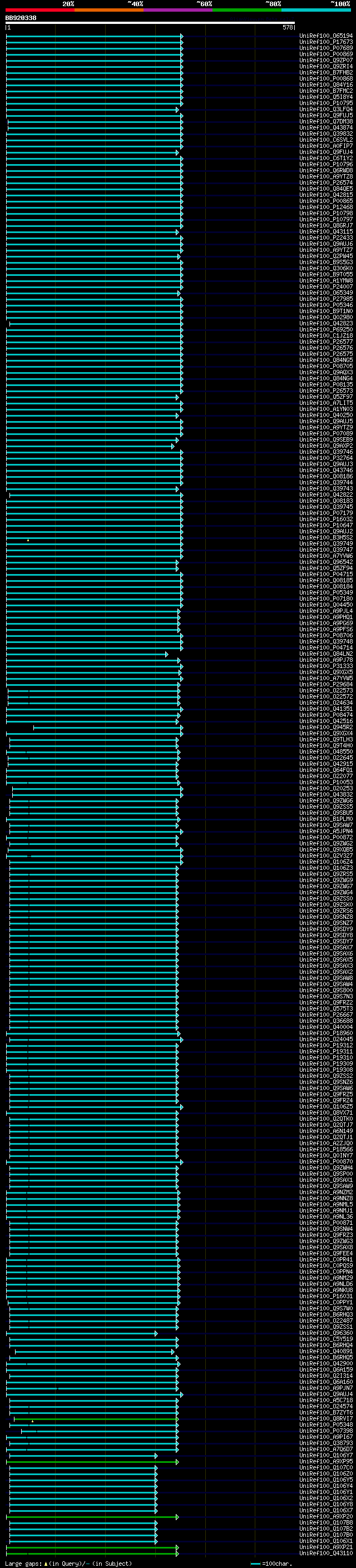Click the orange ~40% identity color band
356x1568 pixels.
tap(109, 10)
